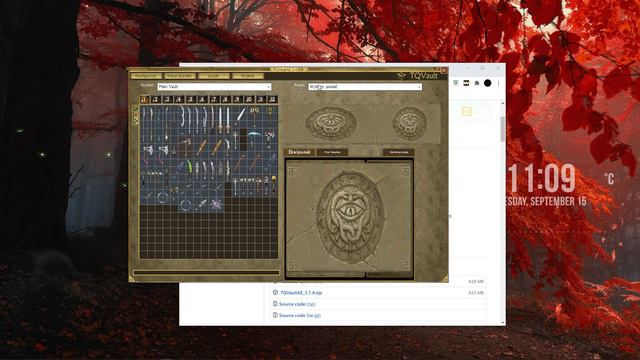640x360 pixels.
Task: Click the large eye medallion equipment panel
Action: [x=350, y=218]
